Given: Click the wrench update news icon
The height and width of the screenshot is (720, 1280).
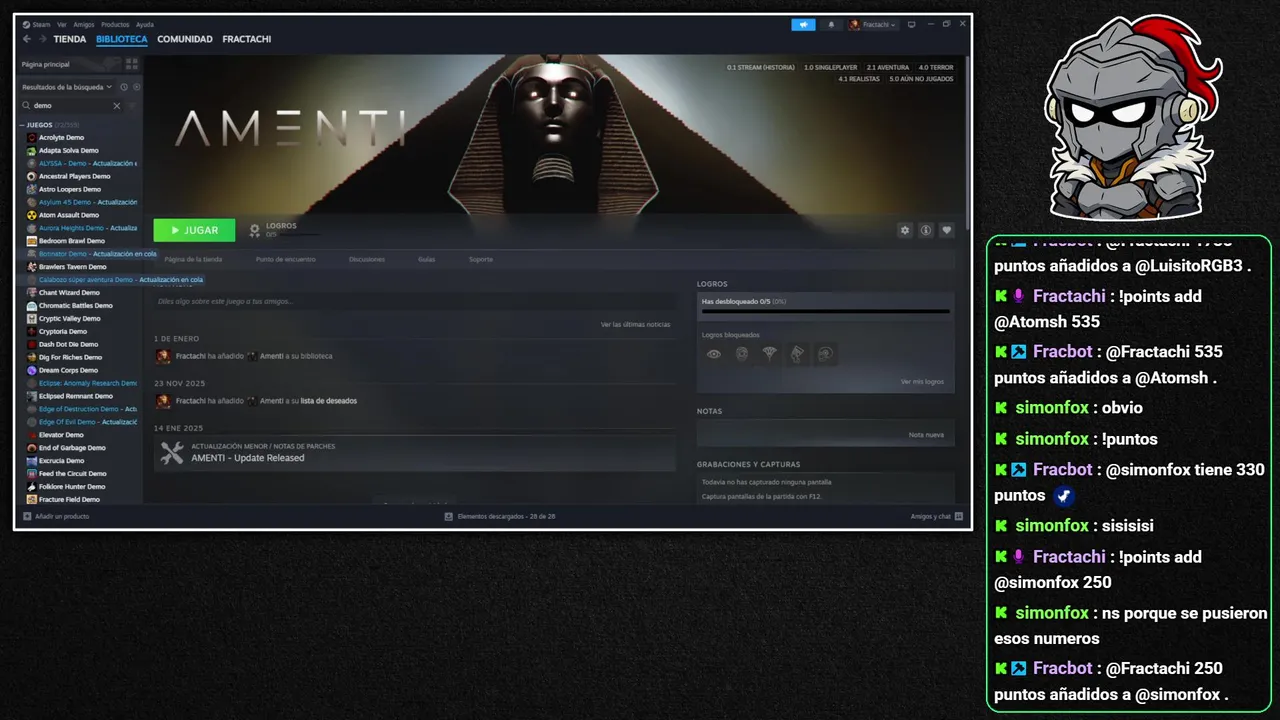Looking at the screenshot, I should [172, 453].
